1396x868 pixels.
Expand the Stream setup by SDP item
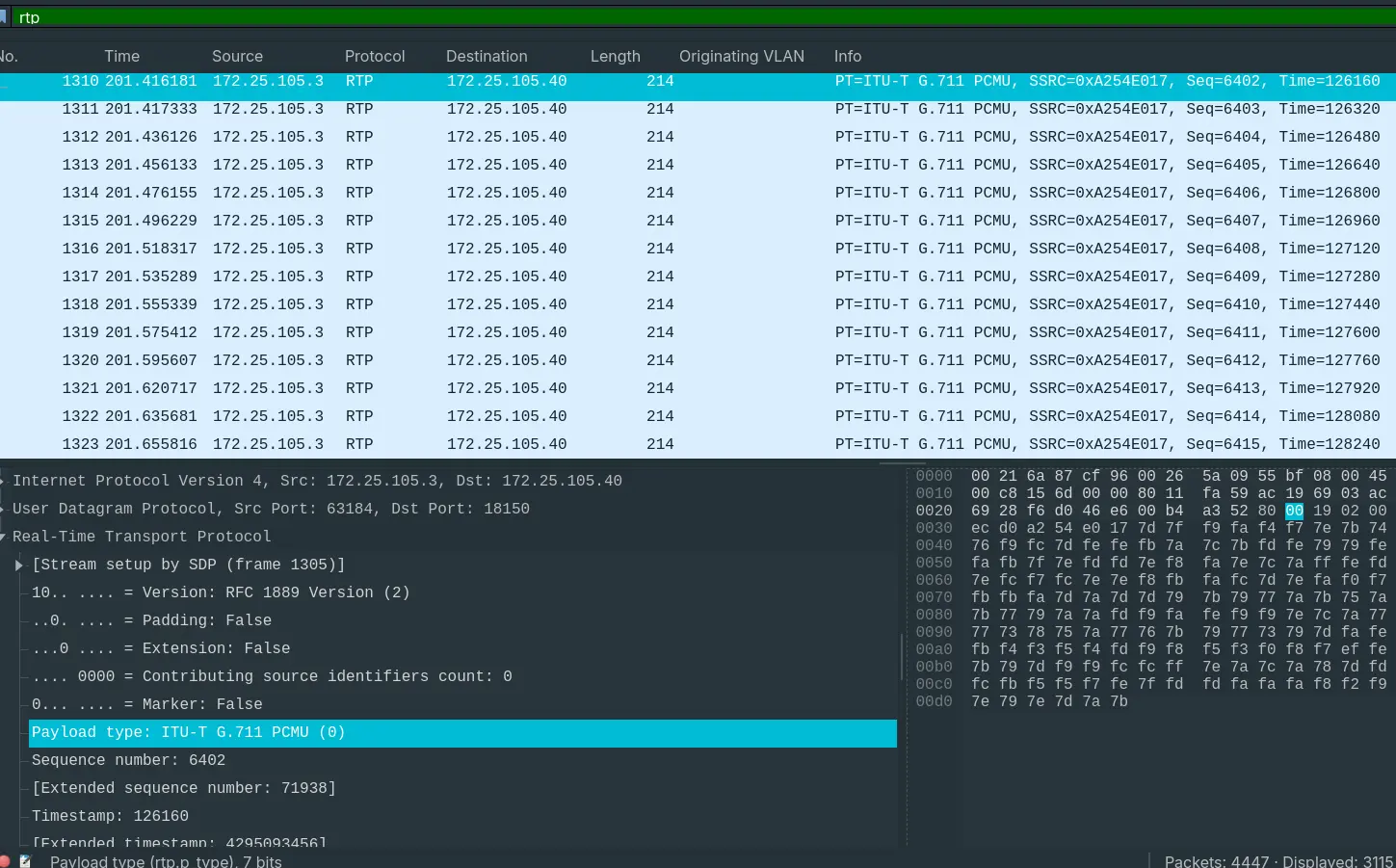click(x=19, y=565)
